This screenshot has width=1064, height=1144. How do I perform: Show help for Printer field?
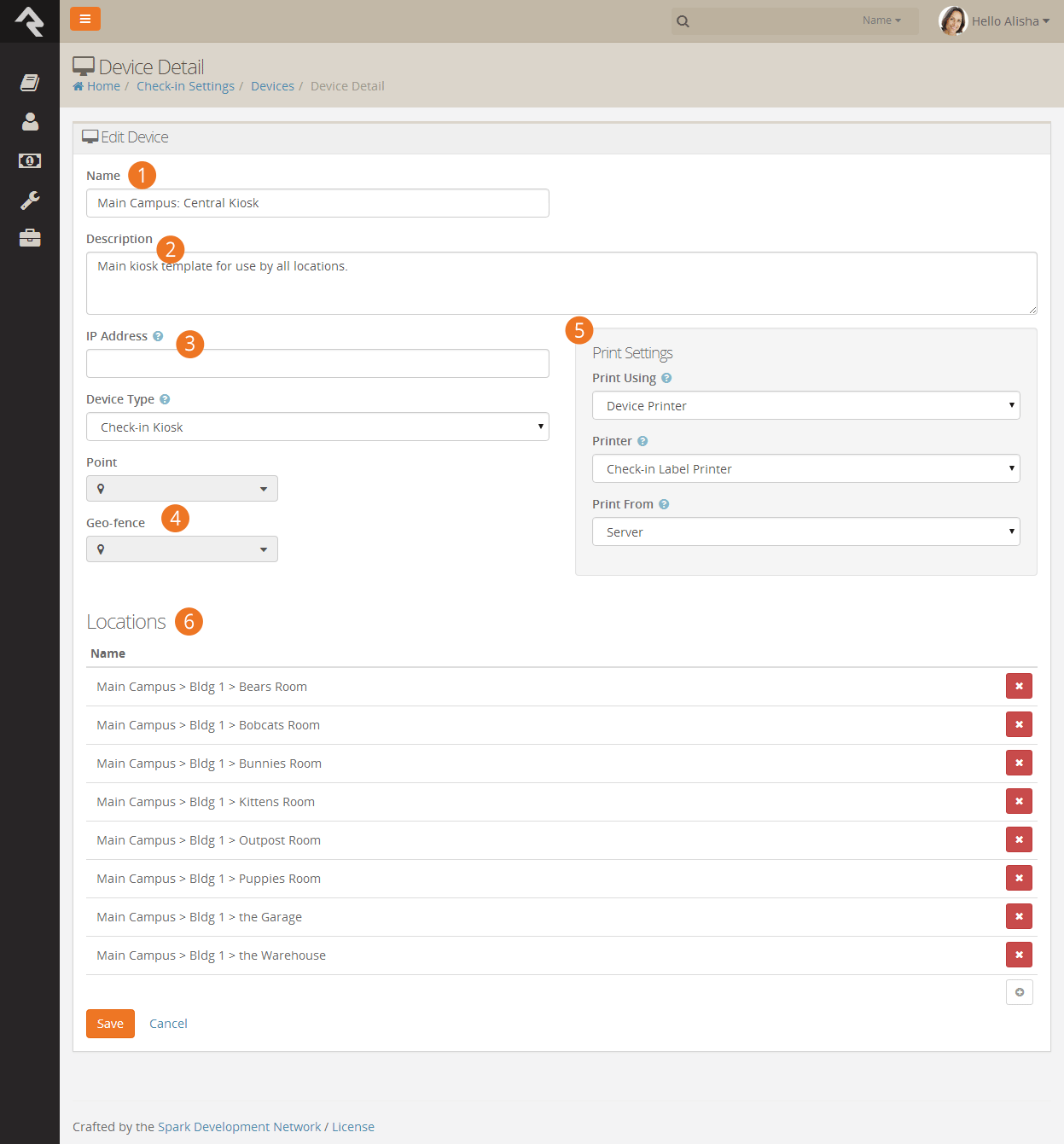point(642,441)
